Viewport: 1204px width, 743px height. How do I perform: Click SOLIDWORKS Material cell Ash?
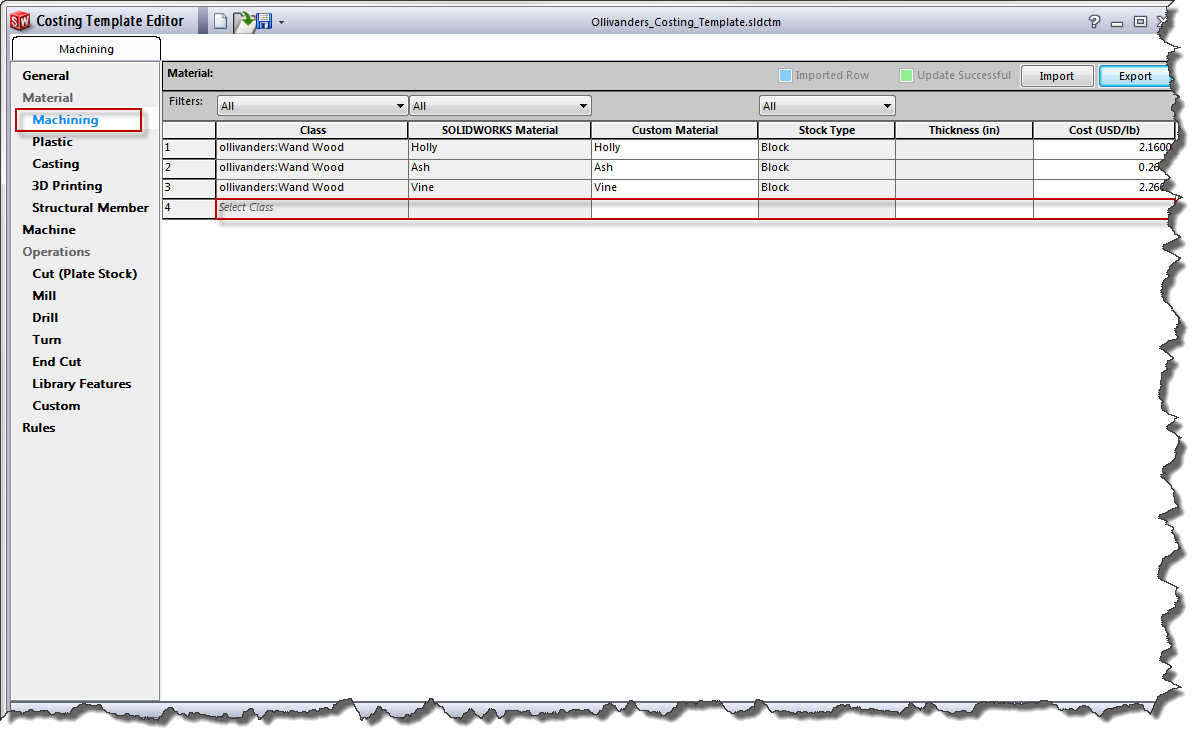[500, 168]
